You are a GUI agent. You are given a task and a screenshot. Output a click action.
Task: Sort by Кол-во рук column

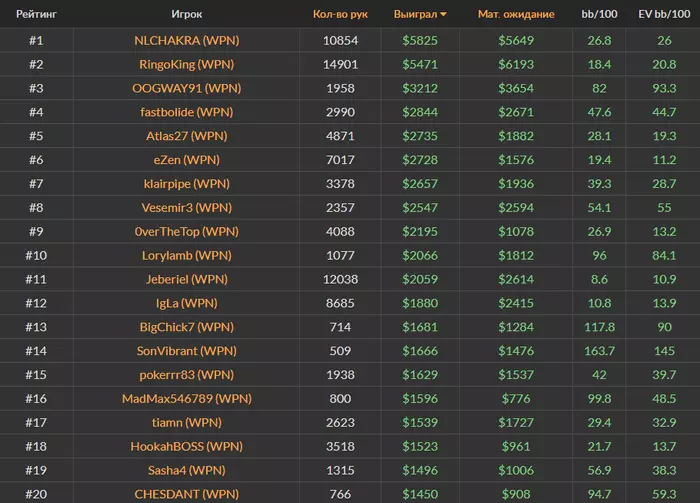tap(340, 15)
